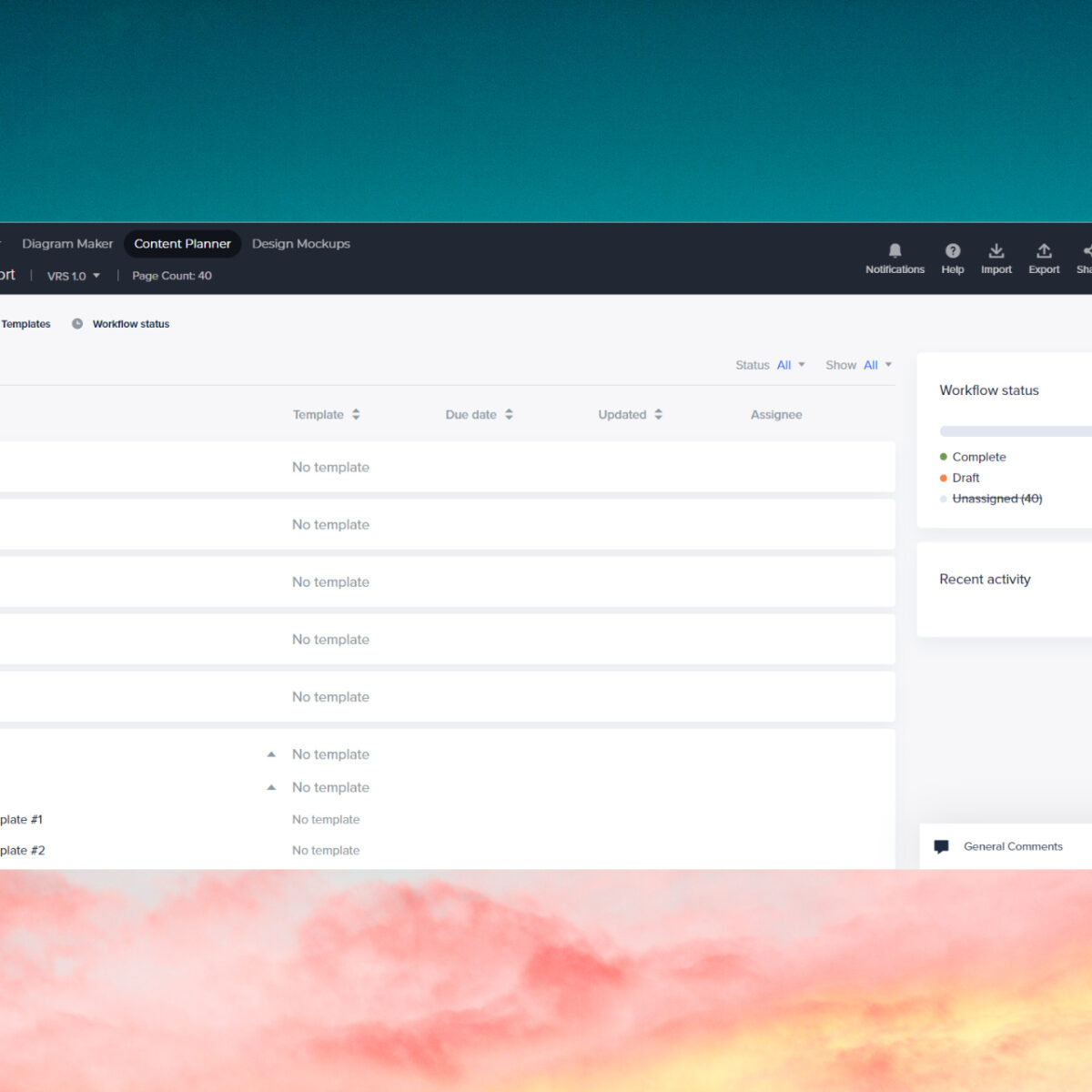This screenshot has height=1092, width=1092.
Task: Click the Workflow status progress bar
Action: click(x=1016, y=431)
